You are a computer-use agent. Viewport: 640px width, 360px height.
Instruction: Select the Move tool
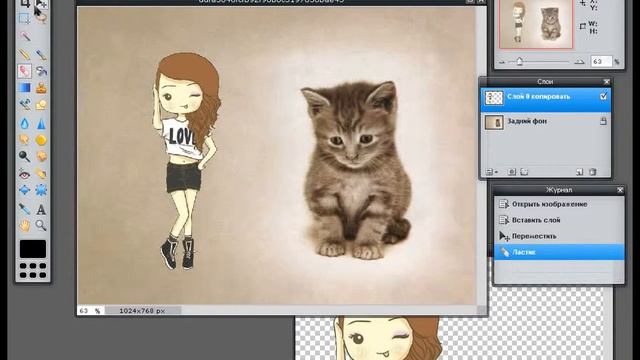click(41, 3)
